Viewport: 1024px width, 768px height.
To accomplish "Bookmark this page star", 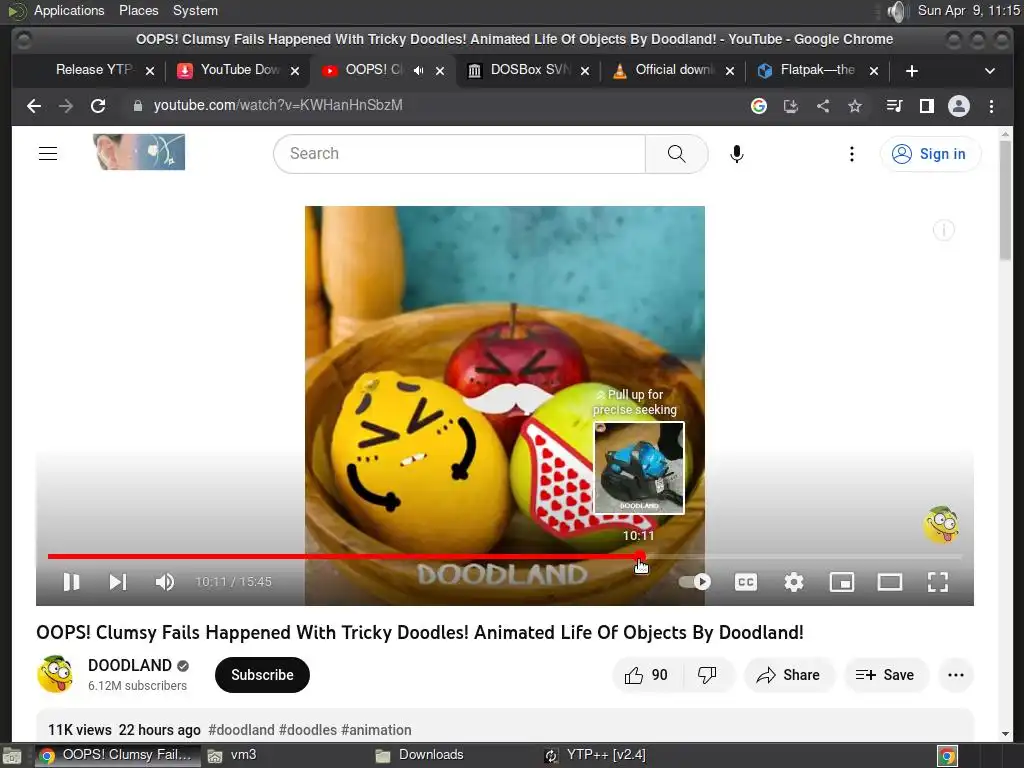I will click(x=855, y=106).
